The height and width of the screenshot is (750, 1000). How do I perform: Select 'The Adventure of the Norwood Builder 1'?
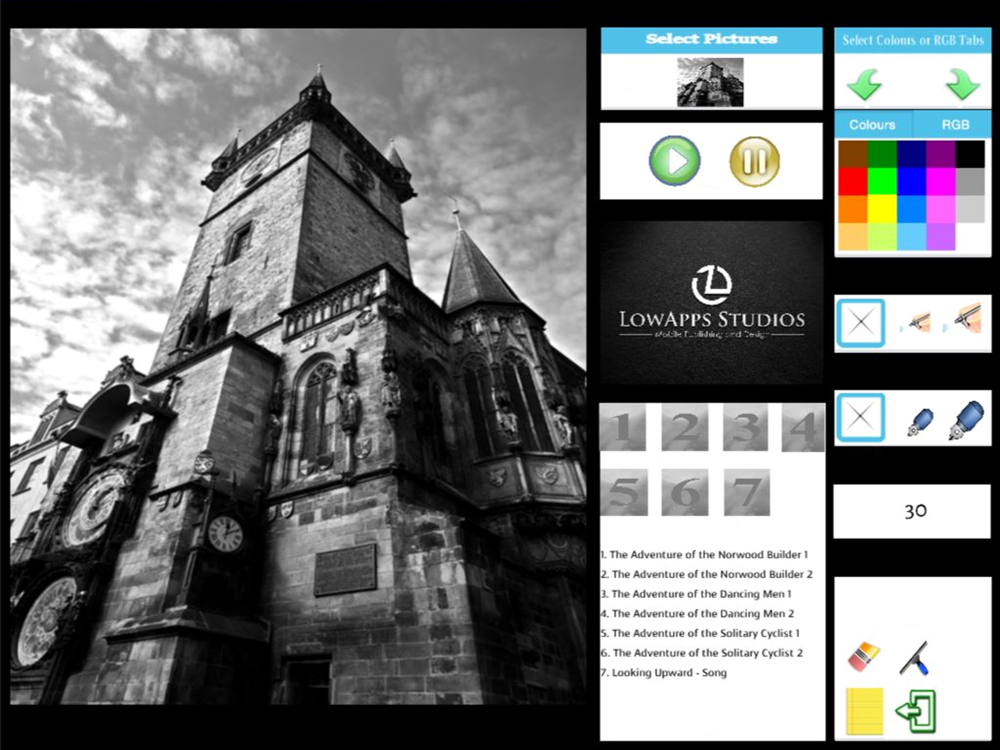705,554
